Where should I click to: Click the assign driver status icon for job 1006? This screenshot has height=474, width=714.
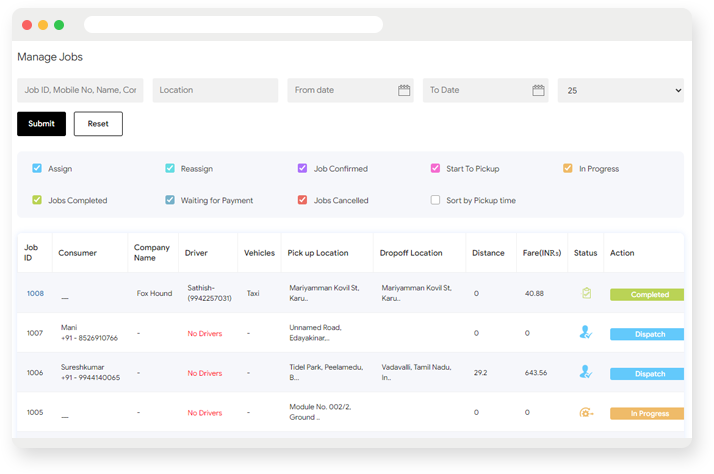tap(586, 372)
